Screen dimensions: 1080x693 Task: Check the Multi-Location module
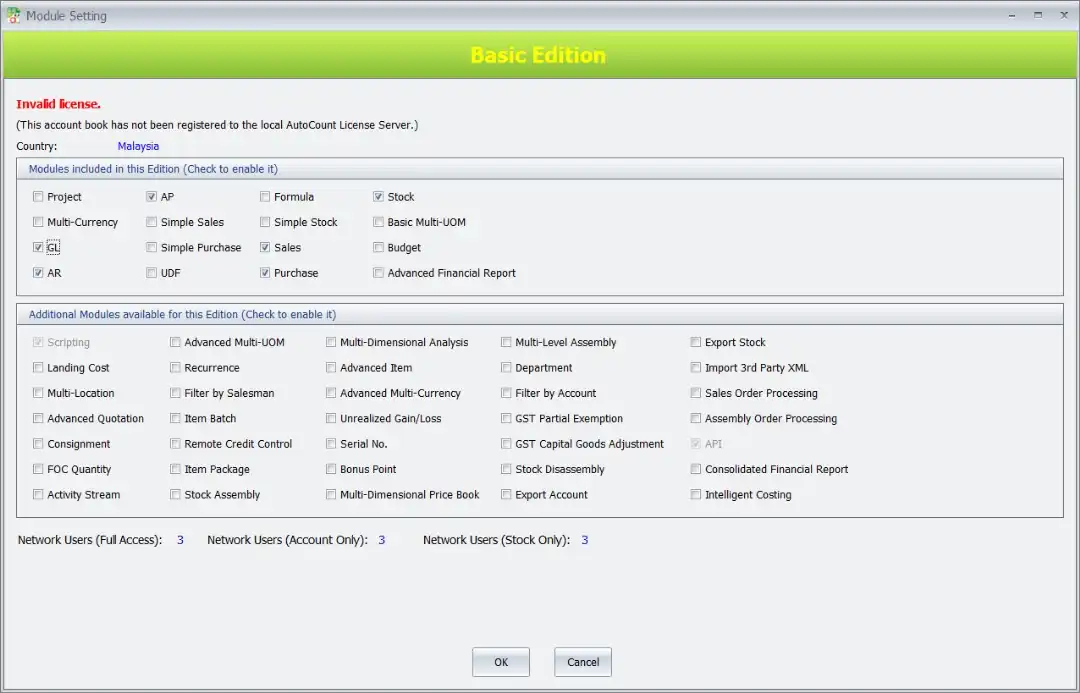(x=37, y=392)
